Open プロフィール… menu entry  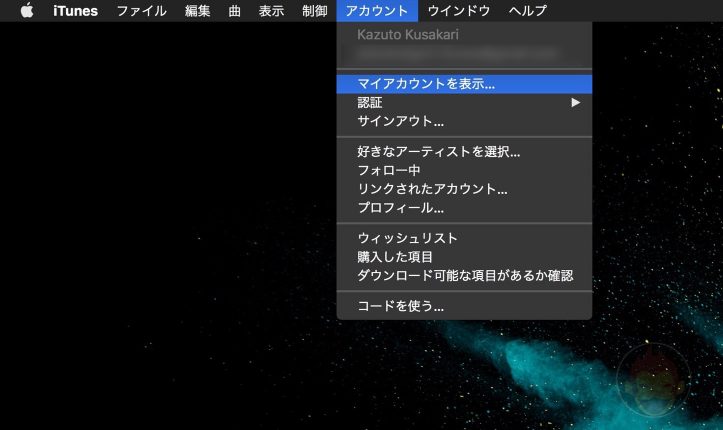point(464,208)
